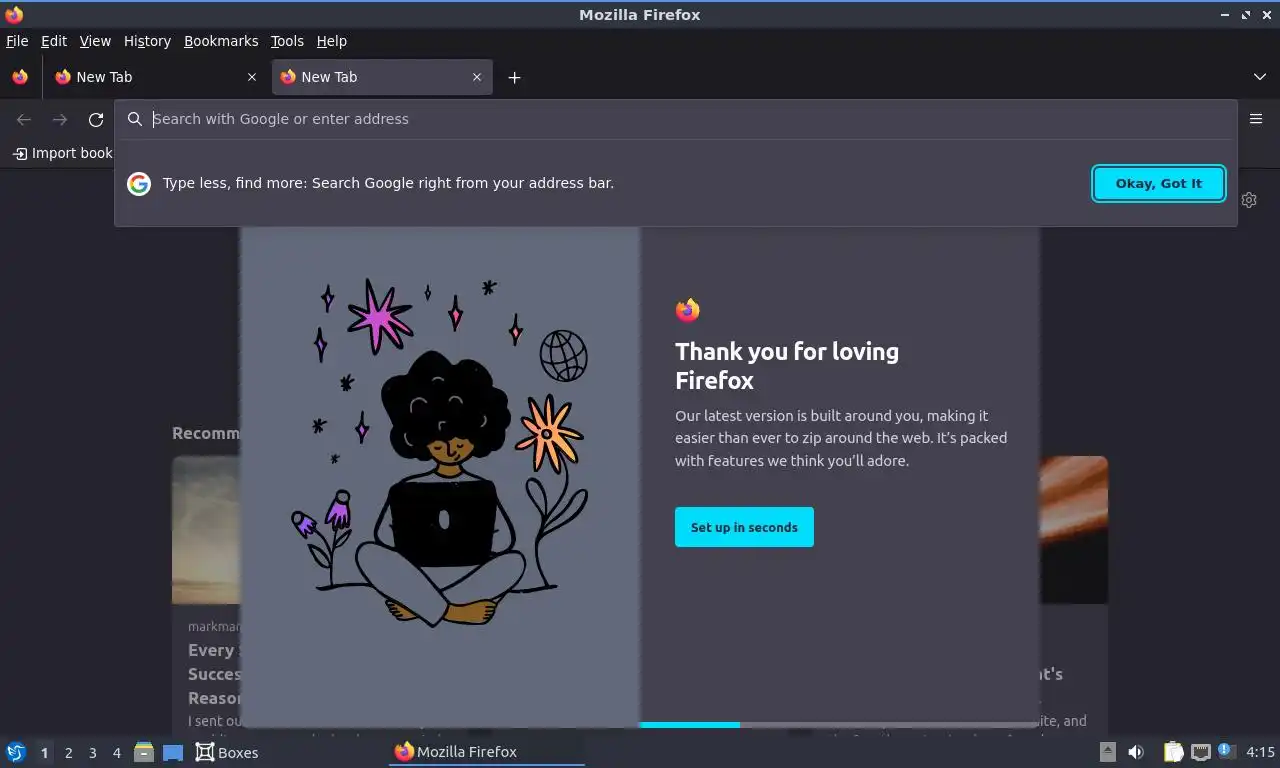Open the volume control tray icon

coord(1136,752)
